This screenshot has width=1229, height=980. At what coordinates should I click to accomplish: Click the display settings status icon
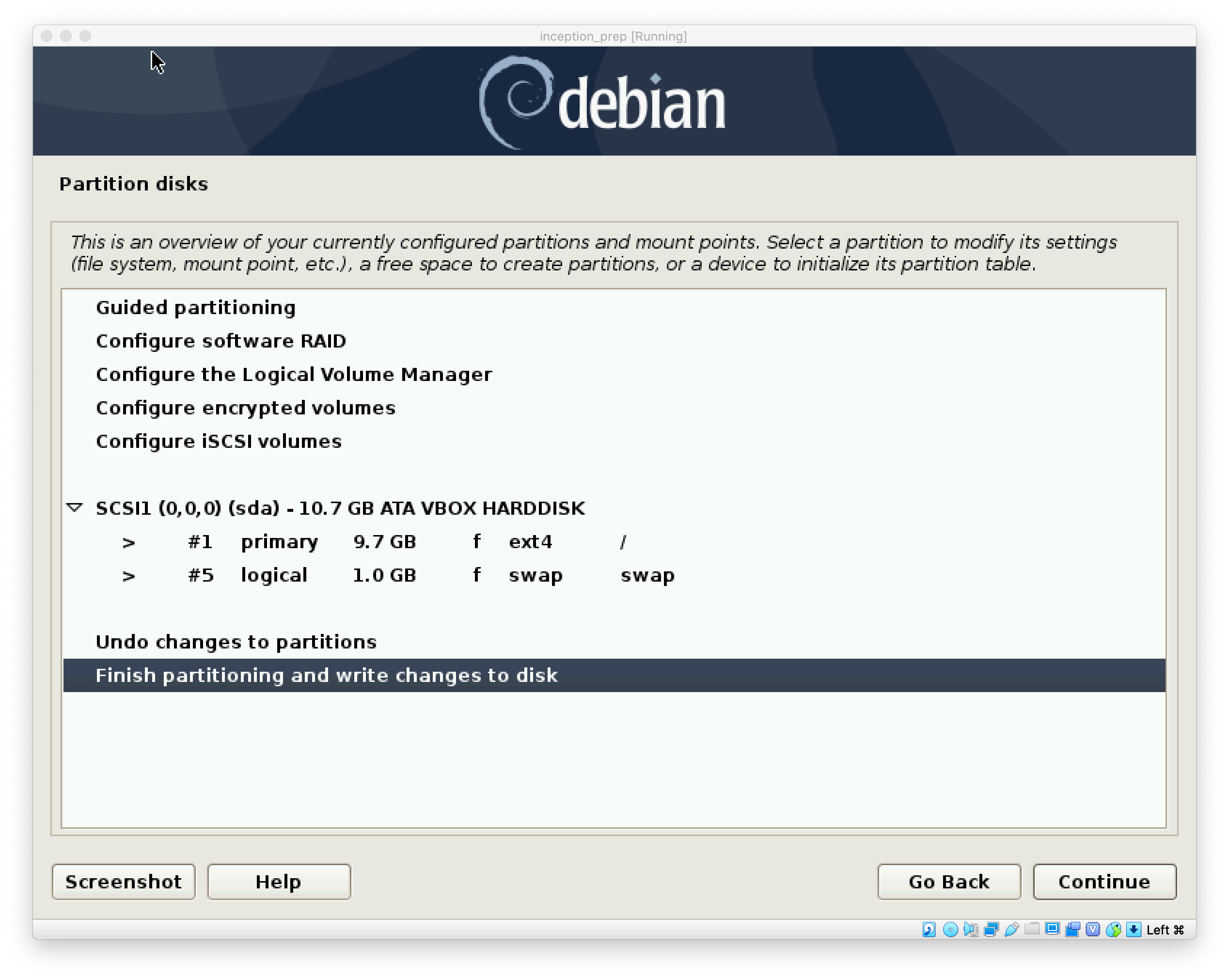(x=1052, y=929)
